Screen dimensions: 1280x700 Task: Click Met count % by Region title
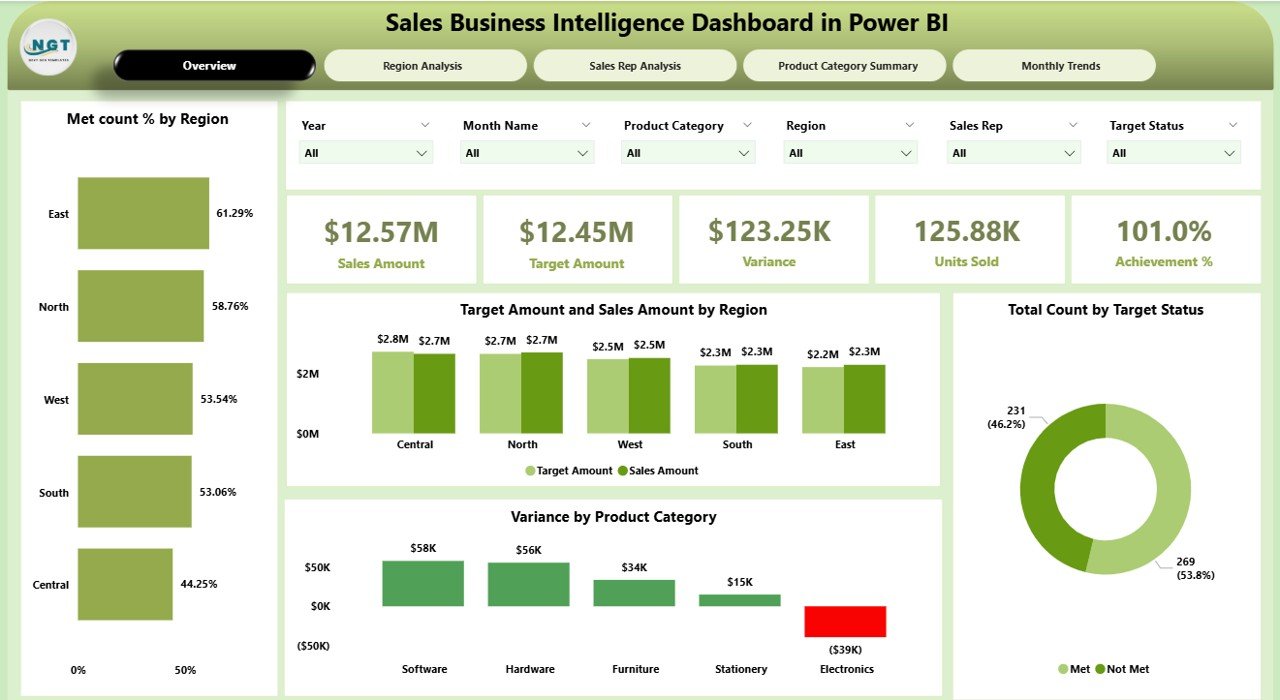pos(148,119)
